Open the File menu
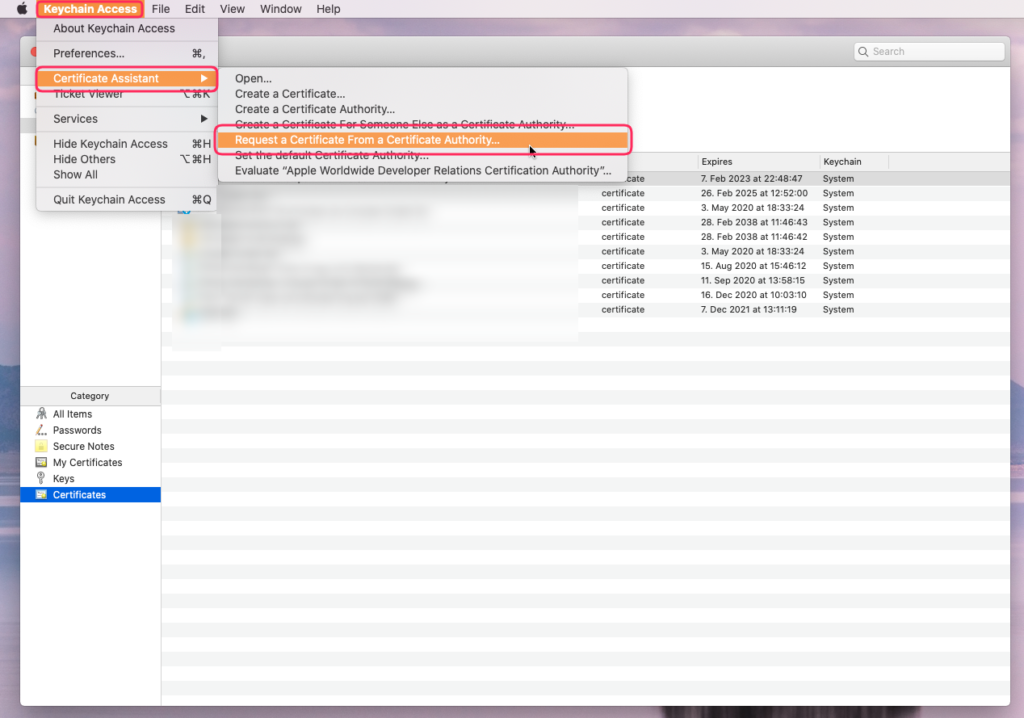 tap(161, 9)
